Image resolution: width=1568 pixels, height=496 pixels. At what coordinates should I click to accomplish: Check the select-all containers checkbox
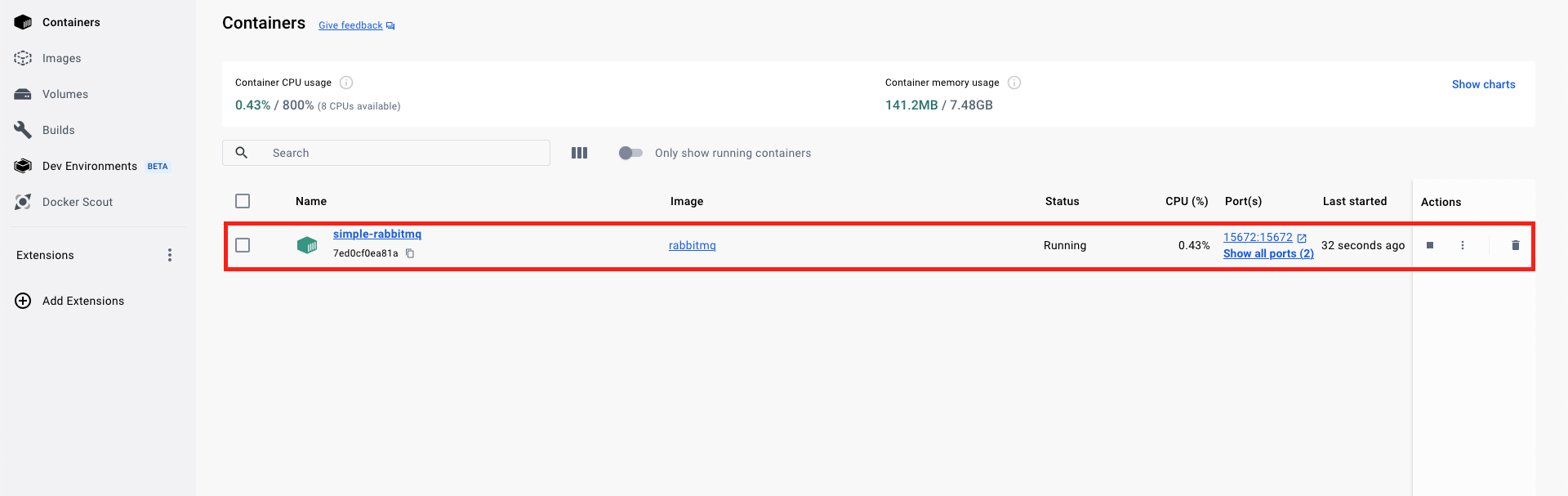point(243,201)
